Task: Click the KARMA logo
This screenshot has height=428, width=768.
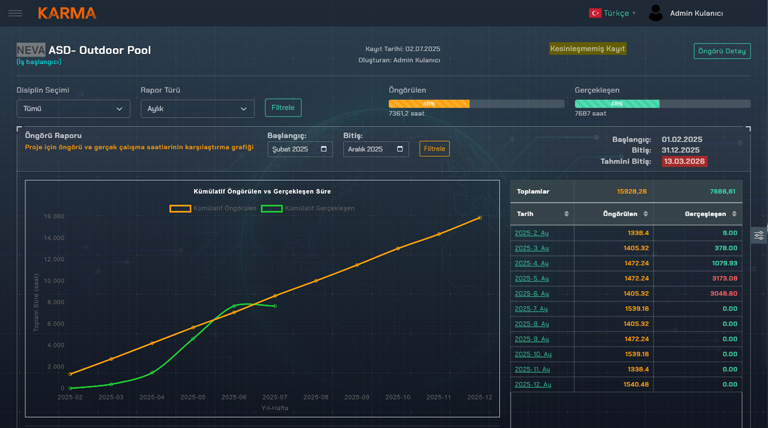Action: pyautogui.click(x=67, y=13)
